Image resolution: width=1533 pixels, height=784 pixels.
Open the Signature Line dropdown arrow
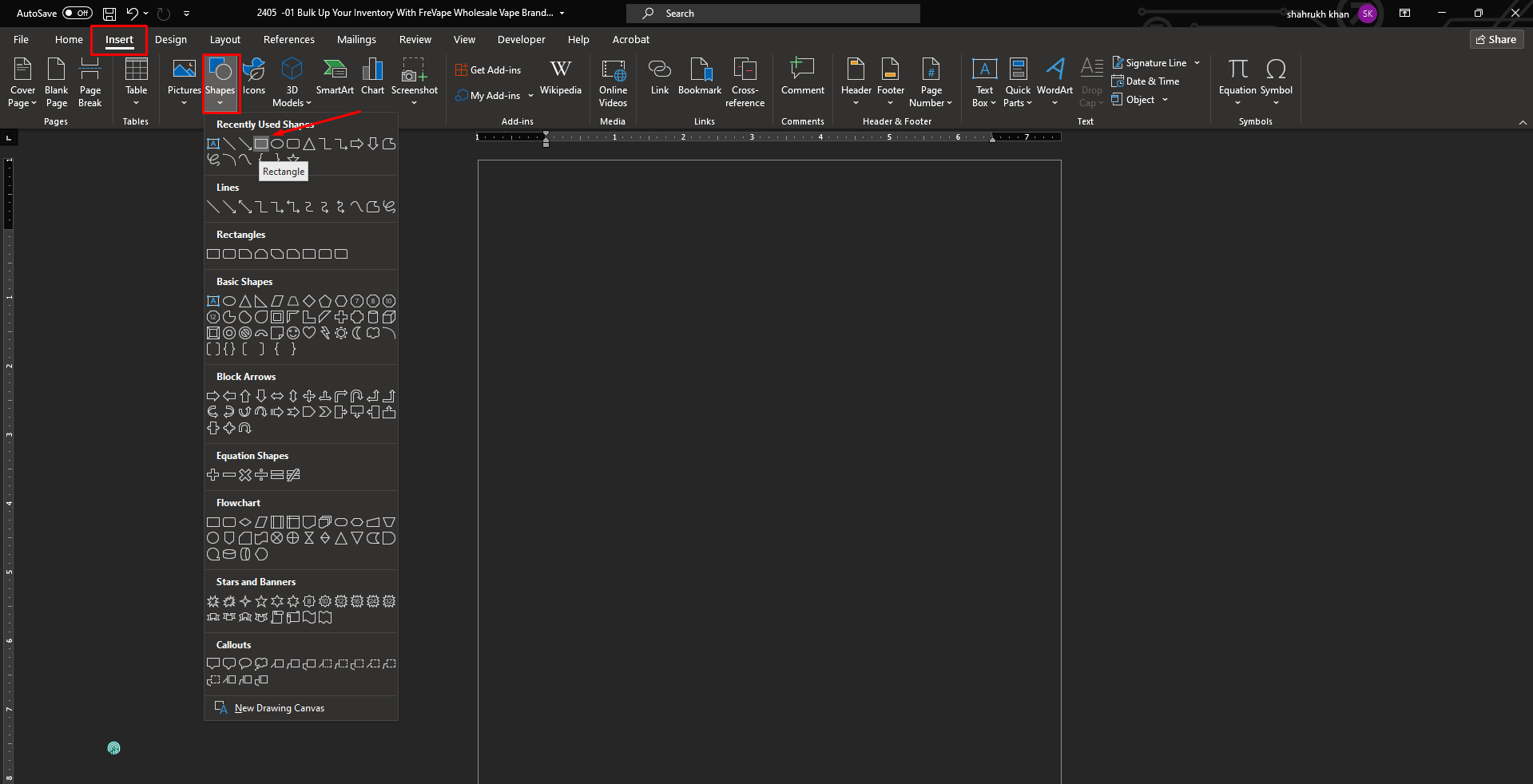[x=1197, y=63]
